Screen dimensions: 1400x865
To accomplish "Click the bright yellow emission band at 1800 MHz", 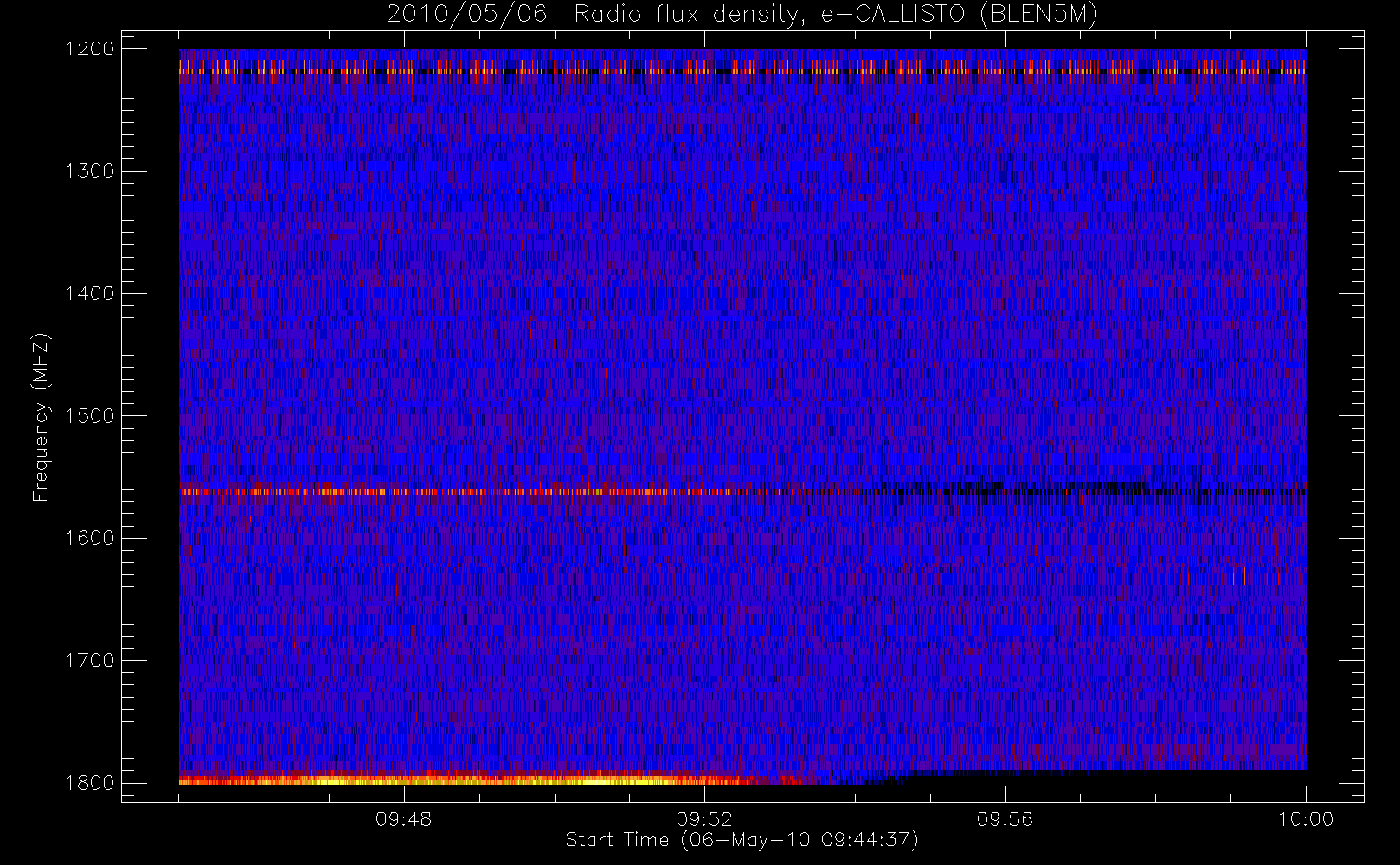I will tap(467, 779).
